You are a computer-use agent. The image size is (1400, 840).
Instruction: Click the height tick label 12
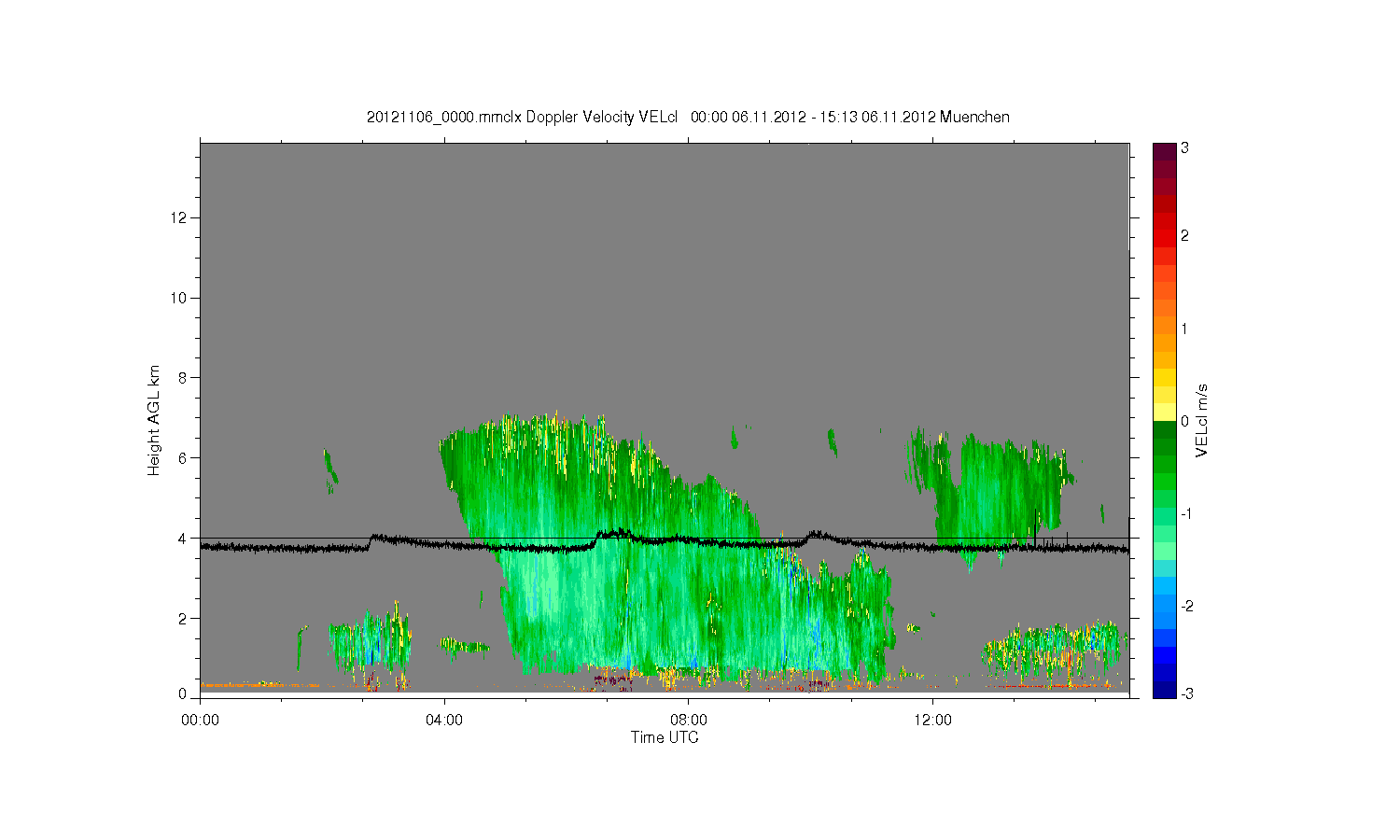(179, 217)
